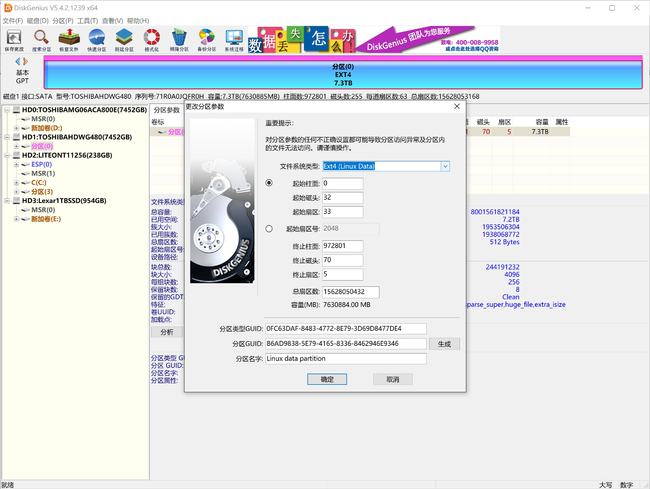Click the end cylinder field showing 972801

pos(343,246)
